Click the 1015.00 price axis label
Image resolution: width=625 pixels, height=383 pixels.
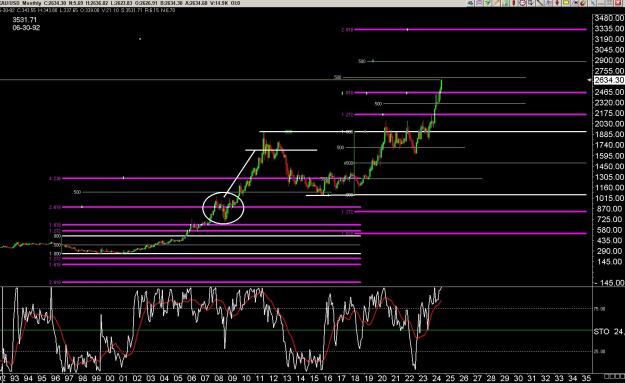point(609,198)
